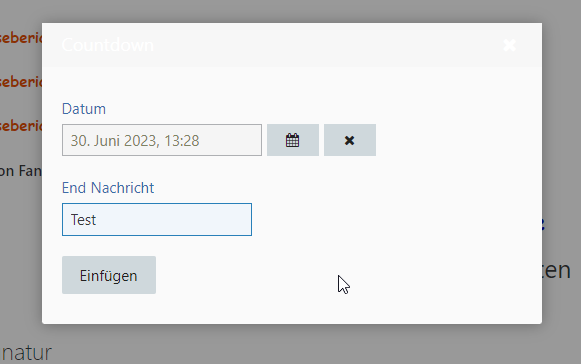Open the topmost red link behind dialog
This screenshot has height=364, width=581.
pyautogui.click(x=21, y=37)
